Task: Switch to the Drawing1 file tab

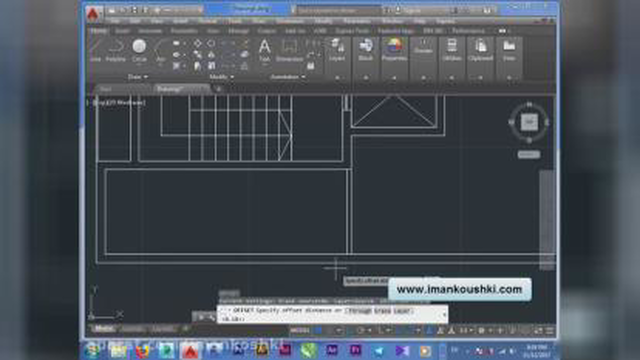Action: point(182,89)
